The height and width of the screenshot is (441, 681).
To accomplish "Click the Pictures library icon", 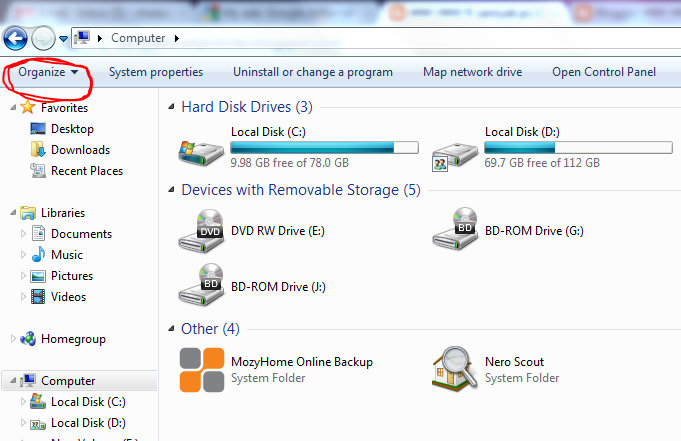I will (x=38, y=276).
